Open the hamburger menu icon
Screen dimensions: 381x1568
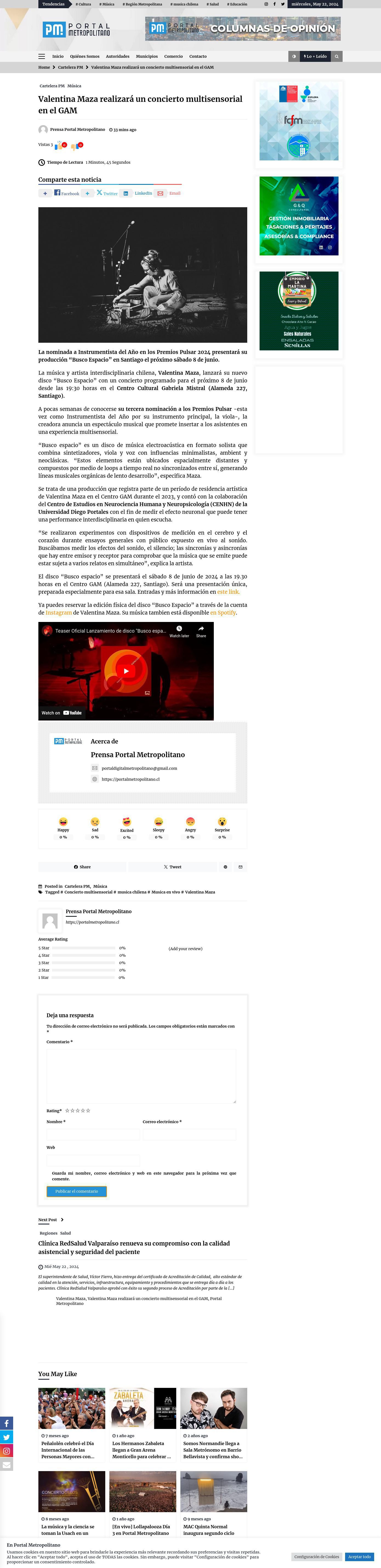click(x=41, y=56)
